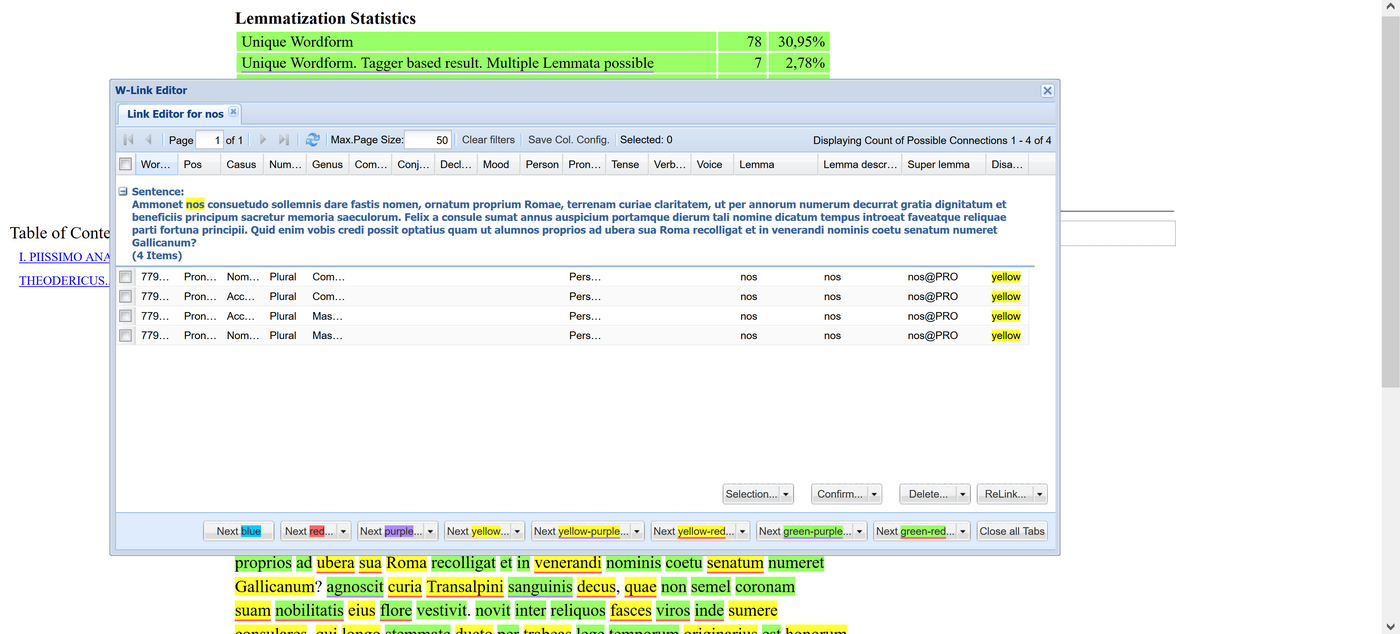
Task: Sort by the Pos column header
Action: pyautogui.click(x=198, y=164)
